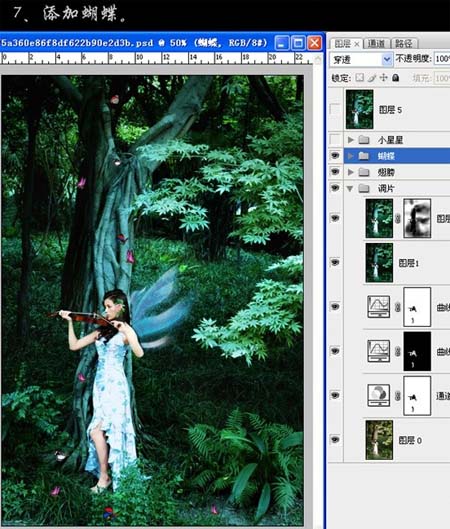Open the blend mode dropdown 穿透
The image size is (450, 529).
point(361,59)
